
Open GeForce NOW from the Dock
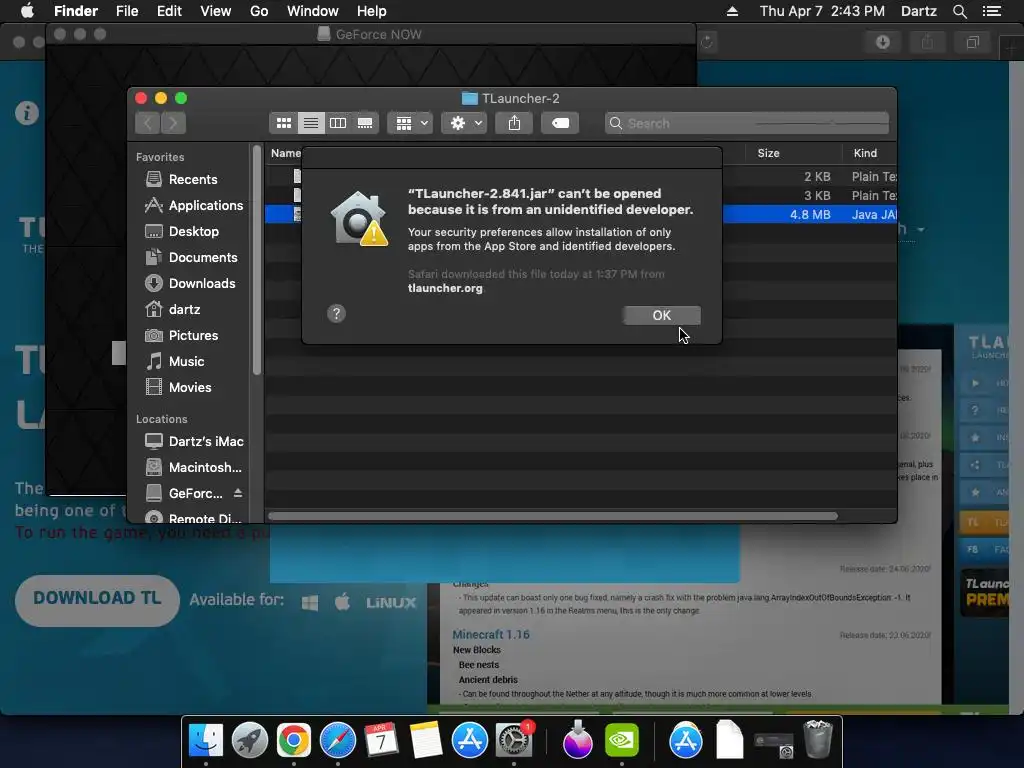point(622,740)
